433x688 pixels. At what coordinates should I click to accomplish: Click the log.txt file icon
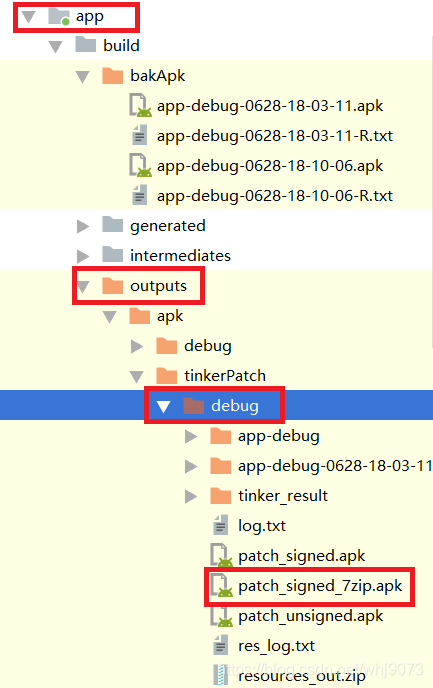[x=221, y=525]
